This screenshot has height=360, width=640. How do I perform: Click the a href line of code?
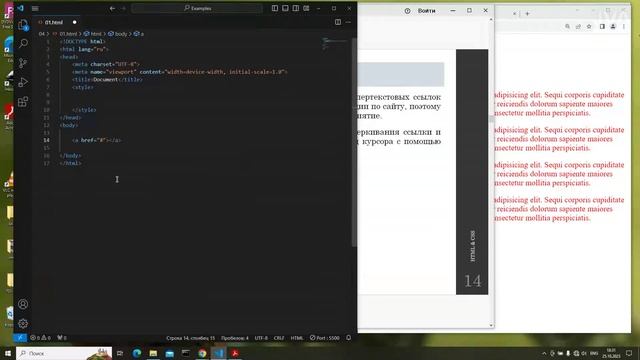(97, 140)
